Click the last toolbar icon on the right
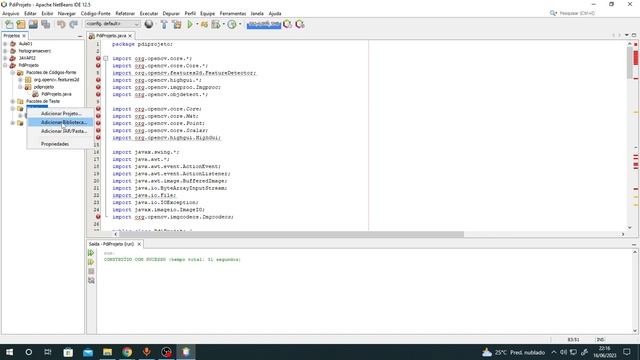The width and height of the screenshot is (640, 360). pyautogui.click(x=300, y=24)
